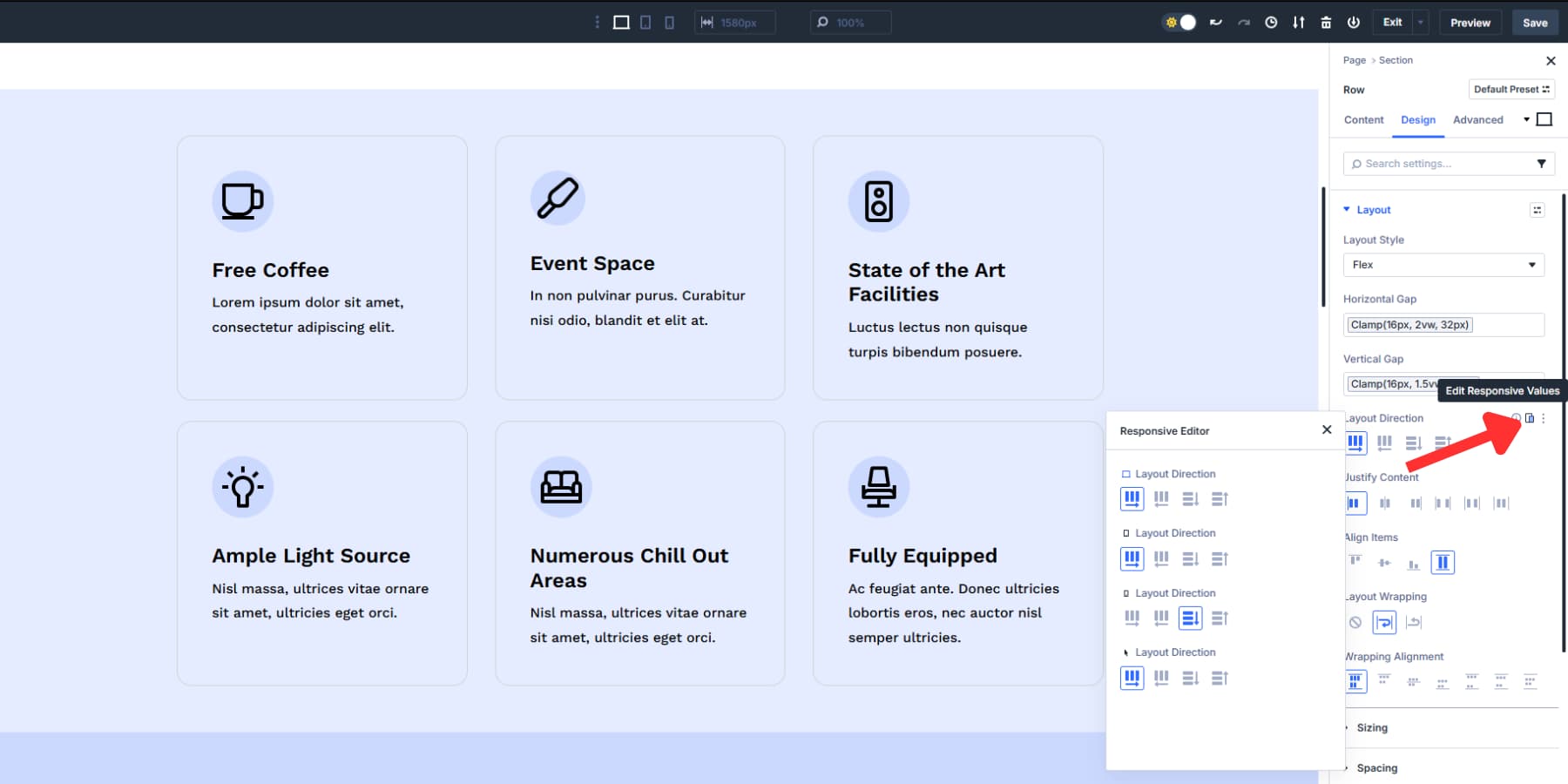
Task: Switch to mobile preview mode
Action: 669,23
